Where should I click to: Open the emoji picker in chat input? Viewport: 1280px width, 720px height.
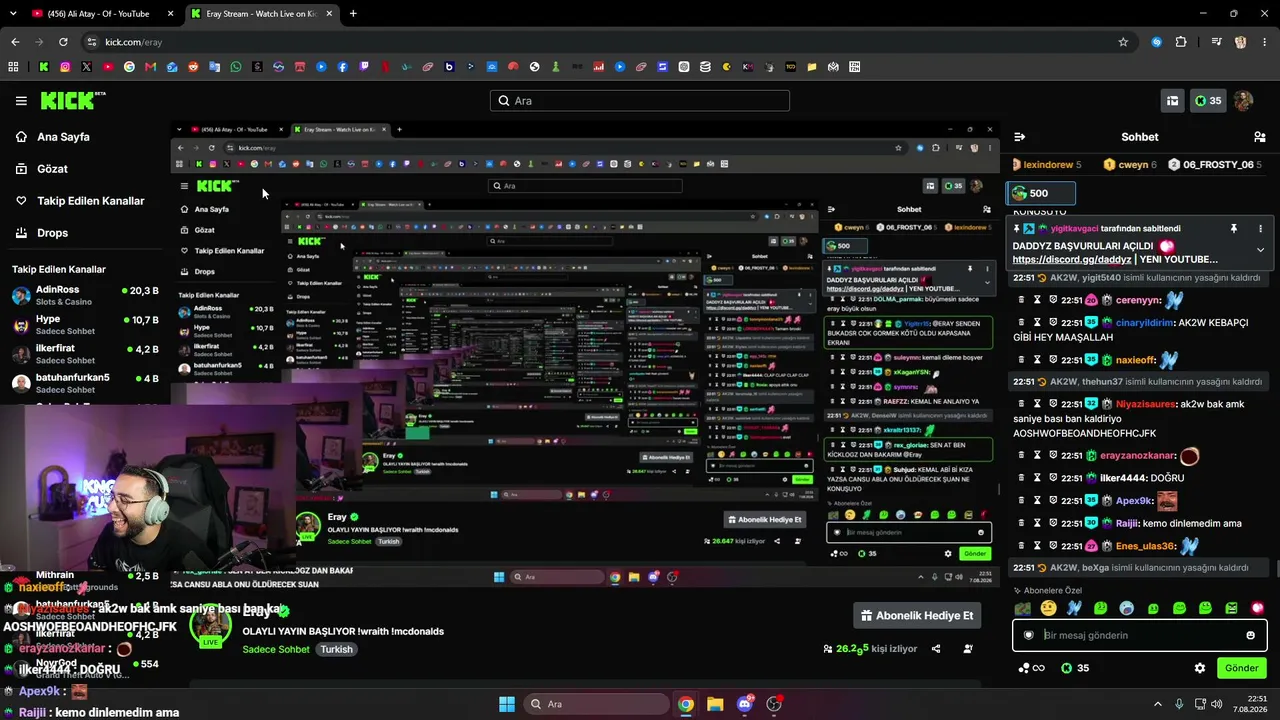(x=1250, y=635)
